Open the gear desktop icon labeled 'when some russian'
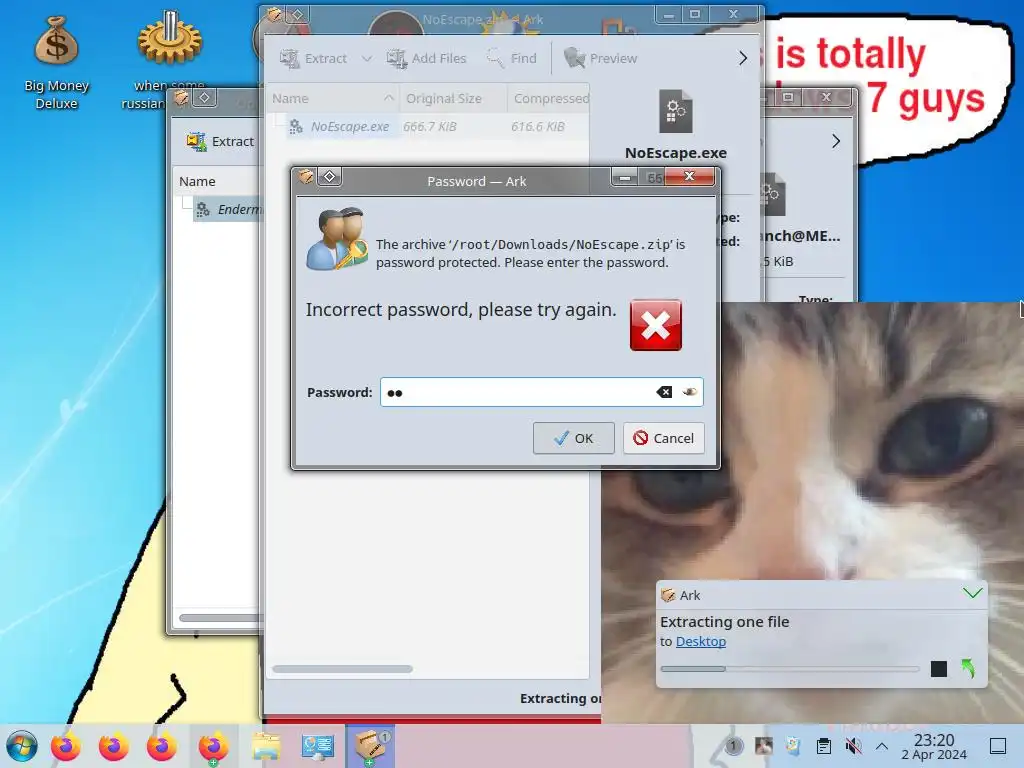 (x=169, y=61)
